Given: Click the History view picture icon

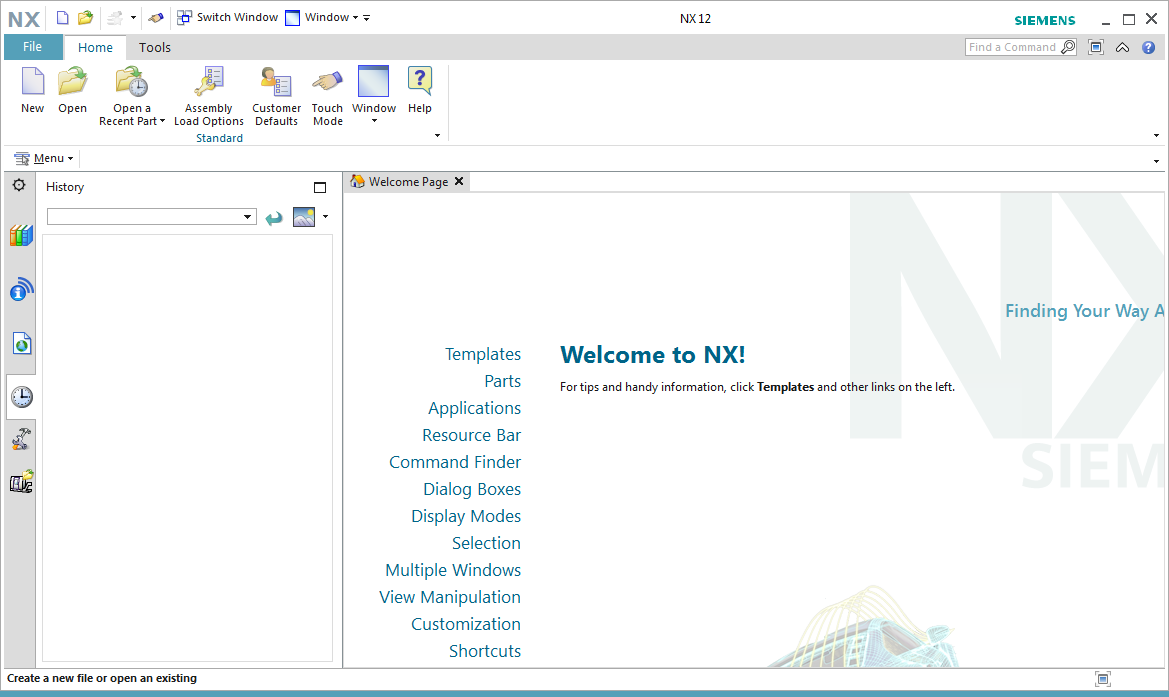Looking at the screenshot, I should click(x=304, y=217).
